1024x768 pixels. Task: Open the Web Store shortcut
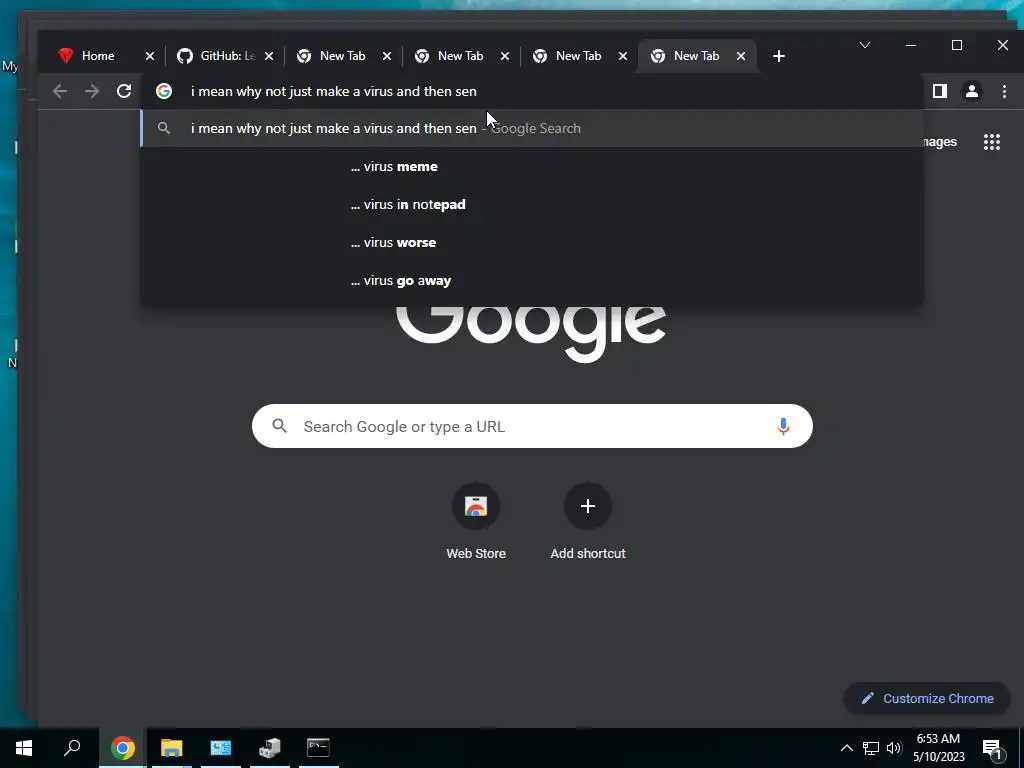476,521
